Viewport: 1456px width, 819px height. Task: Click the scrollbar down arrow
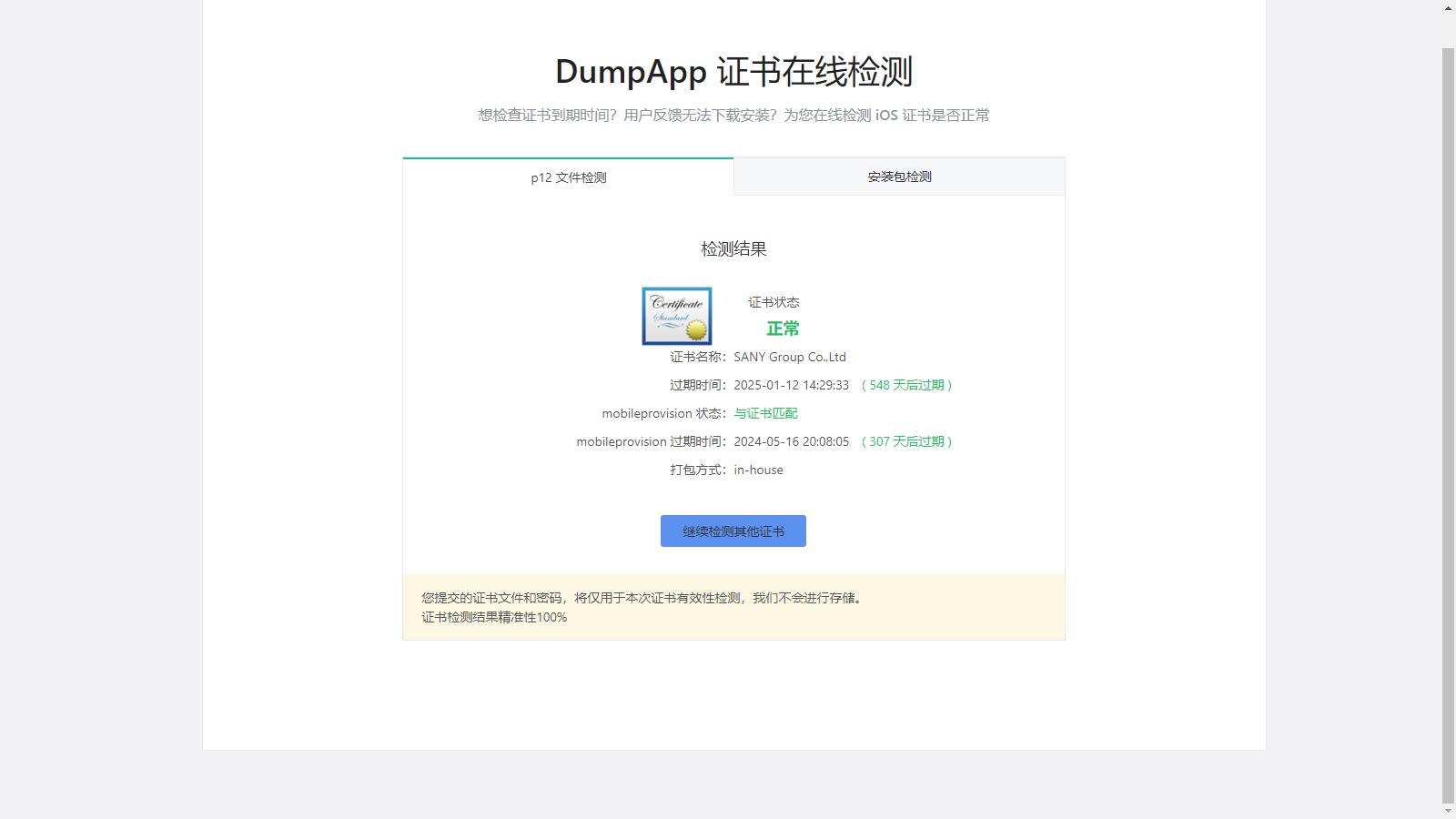click(1448, 810)
